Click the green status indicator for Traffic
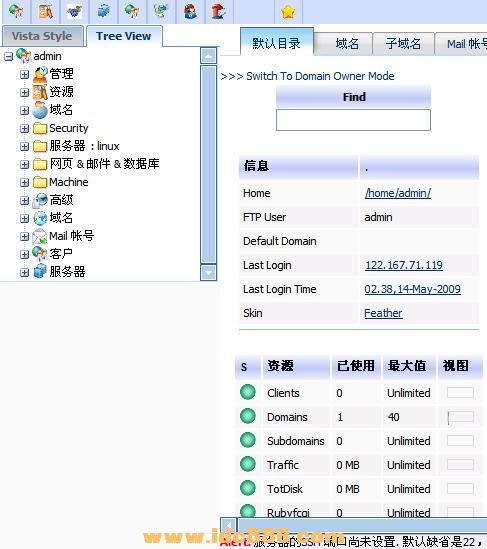This screenshot has height=549, width=487. [x=248, y=464]
